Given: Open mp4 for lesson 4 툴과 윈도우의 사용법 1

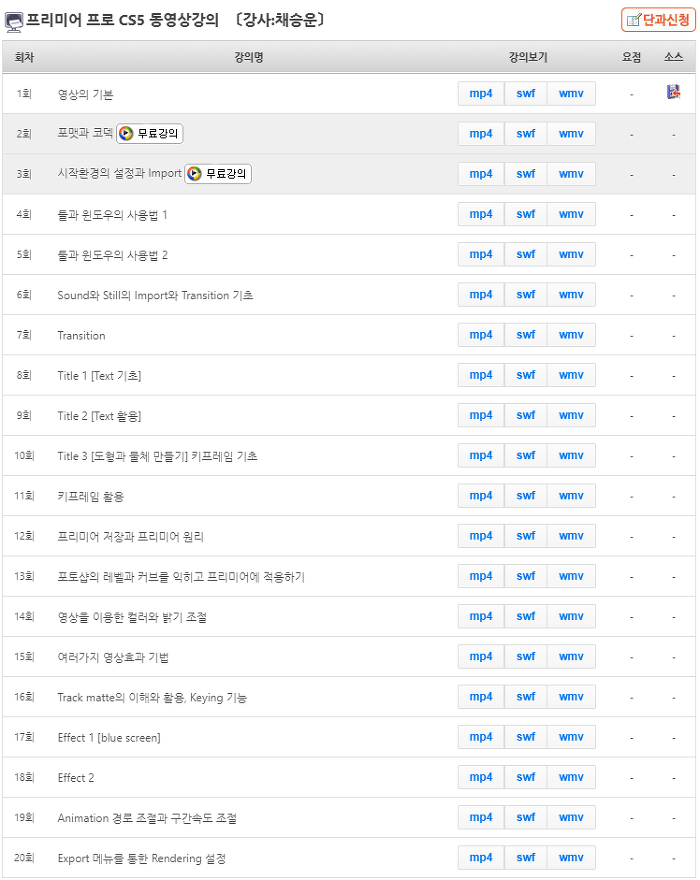Looking at the screenshot, I should click(481, 214).
